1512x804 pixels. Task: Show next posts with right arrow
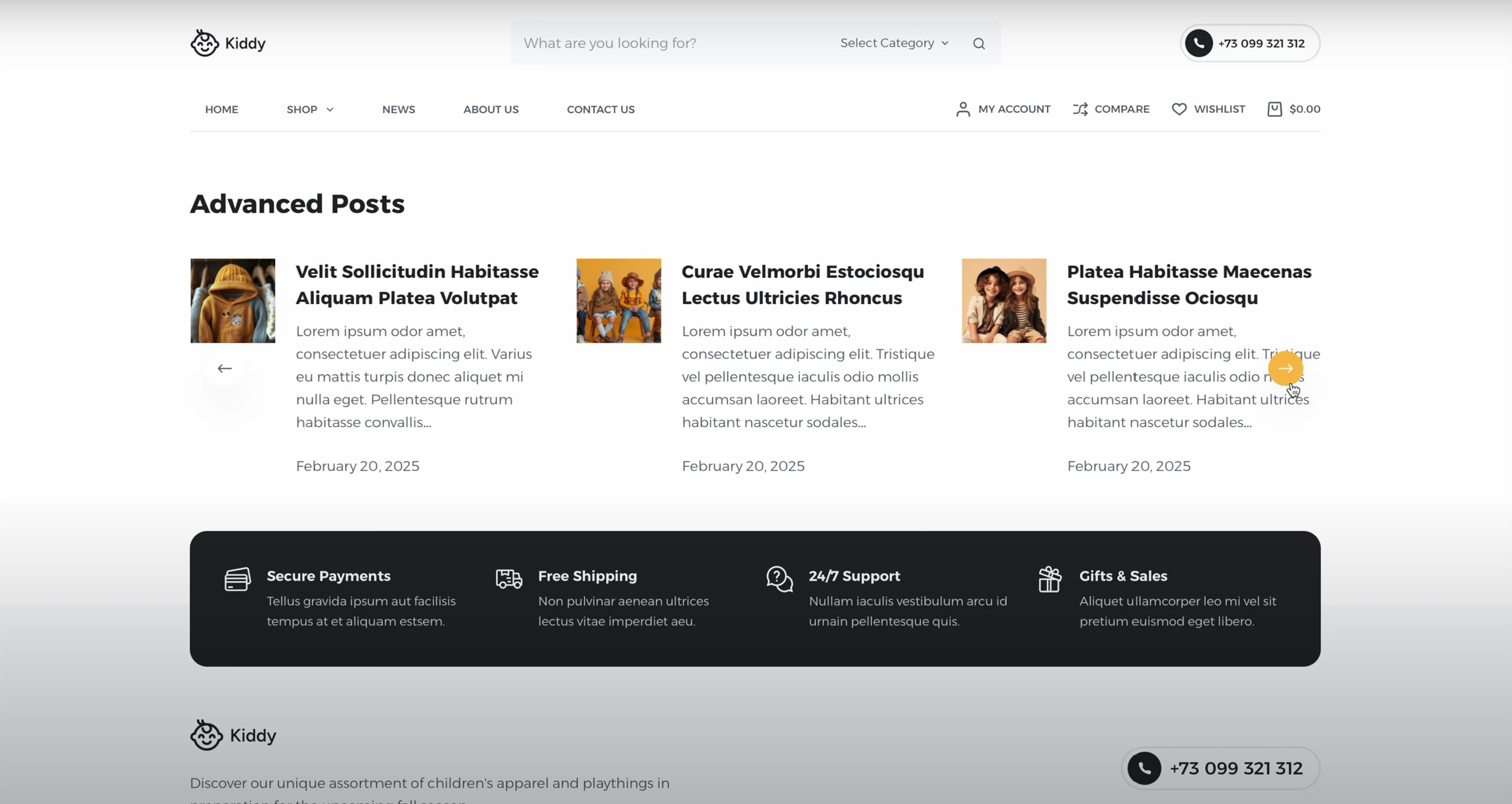tap(1285, 368)
